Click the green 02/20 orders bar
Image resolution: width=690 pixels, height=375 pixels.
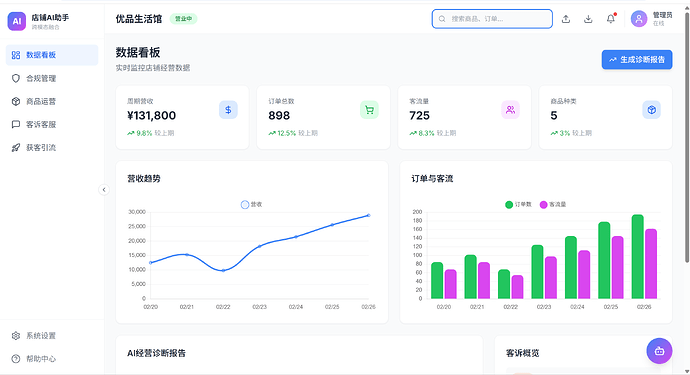[437, 280]
